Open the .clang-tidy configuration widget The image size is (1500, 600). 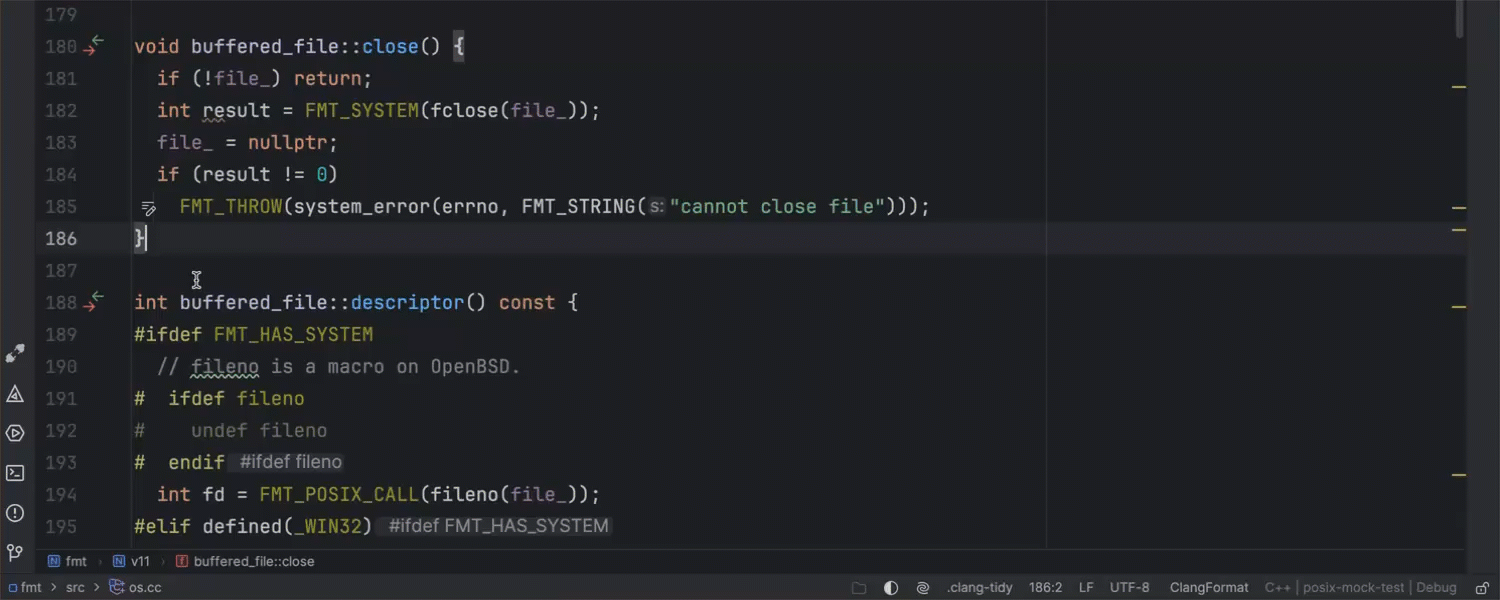tap(980, 588)
